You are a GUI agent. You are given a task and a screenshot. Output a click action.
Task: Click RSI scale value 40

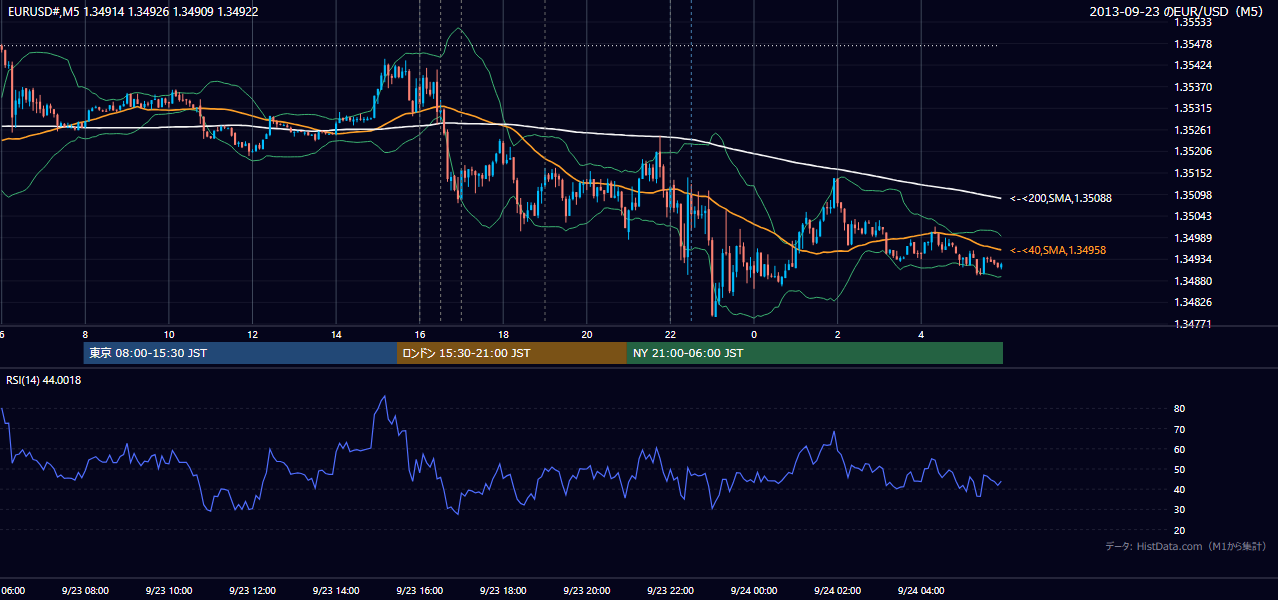(1180, 489)
